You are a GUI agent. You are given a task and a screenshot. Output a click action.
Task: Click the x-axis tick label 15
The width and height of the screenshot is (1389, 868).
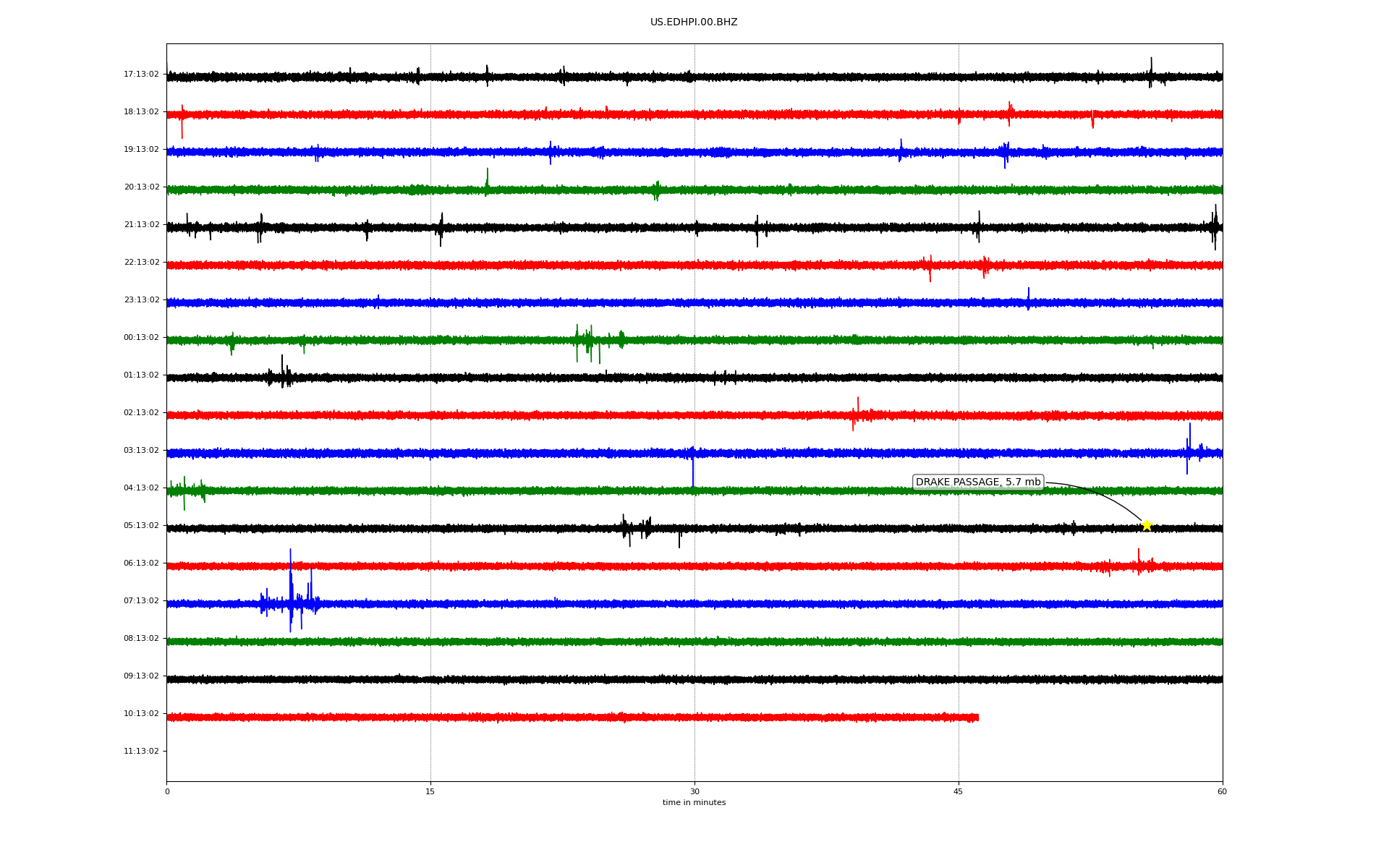click(430, 791)
